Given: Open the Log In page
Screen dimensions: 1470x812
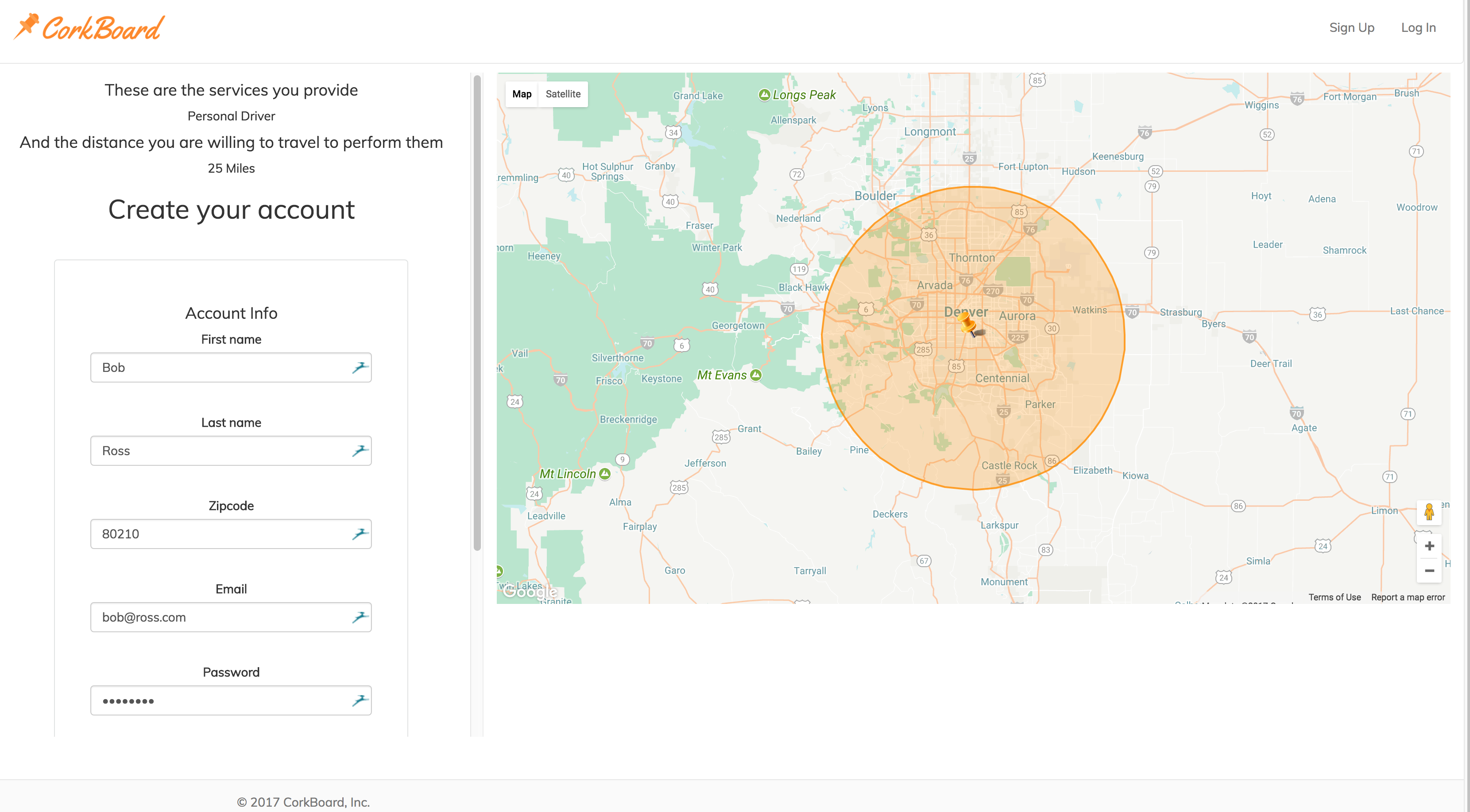Looking at the screenshot, I should click(x=1418, y=27).
